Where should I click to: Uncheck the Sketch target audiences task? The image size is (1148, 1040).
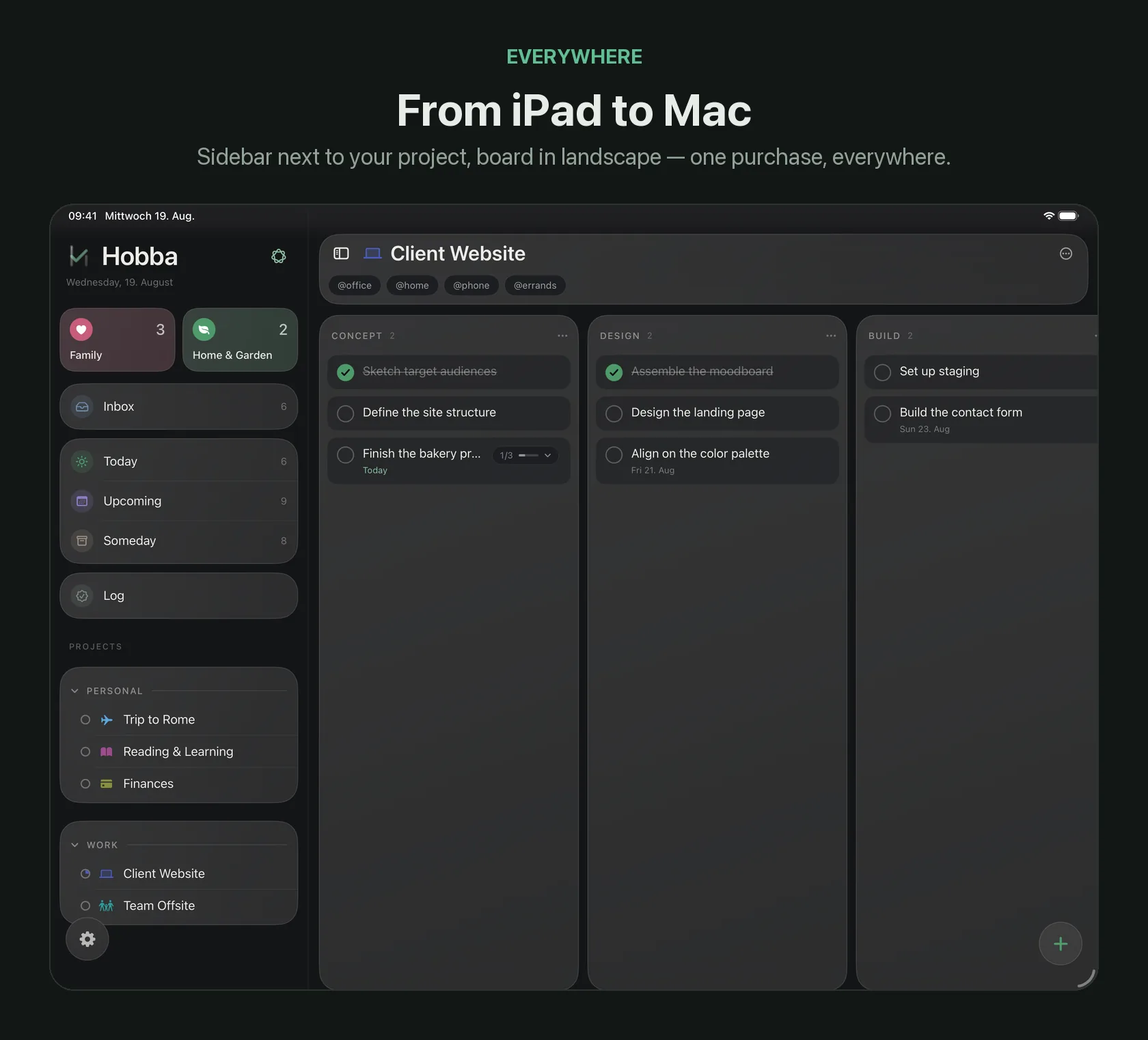[346, 372]
